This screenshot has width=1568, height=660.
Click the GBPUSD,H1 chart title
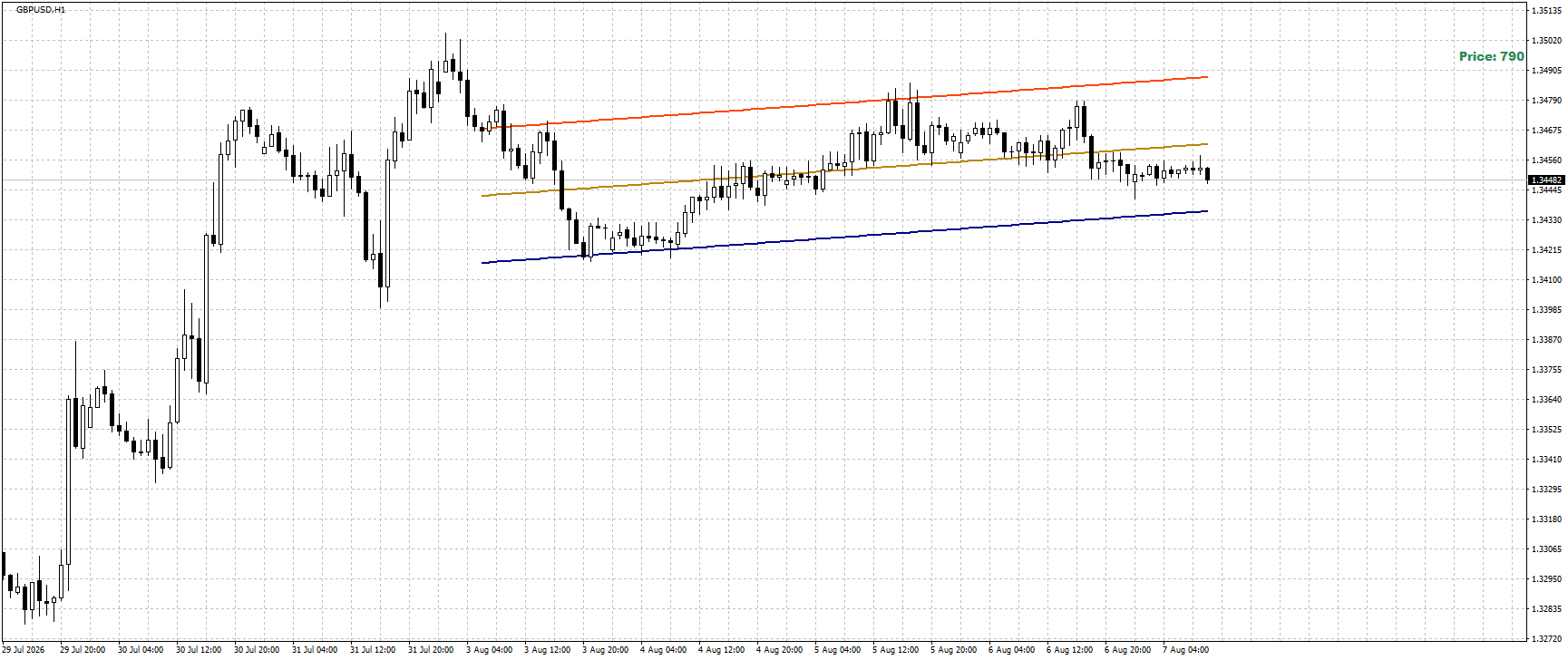[x=41, y=10]
